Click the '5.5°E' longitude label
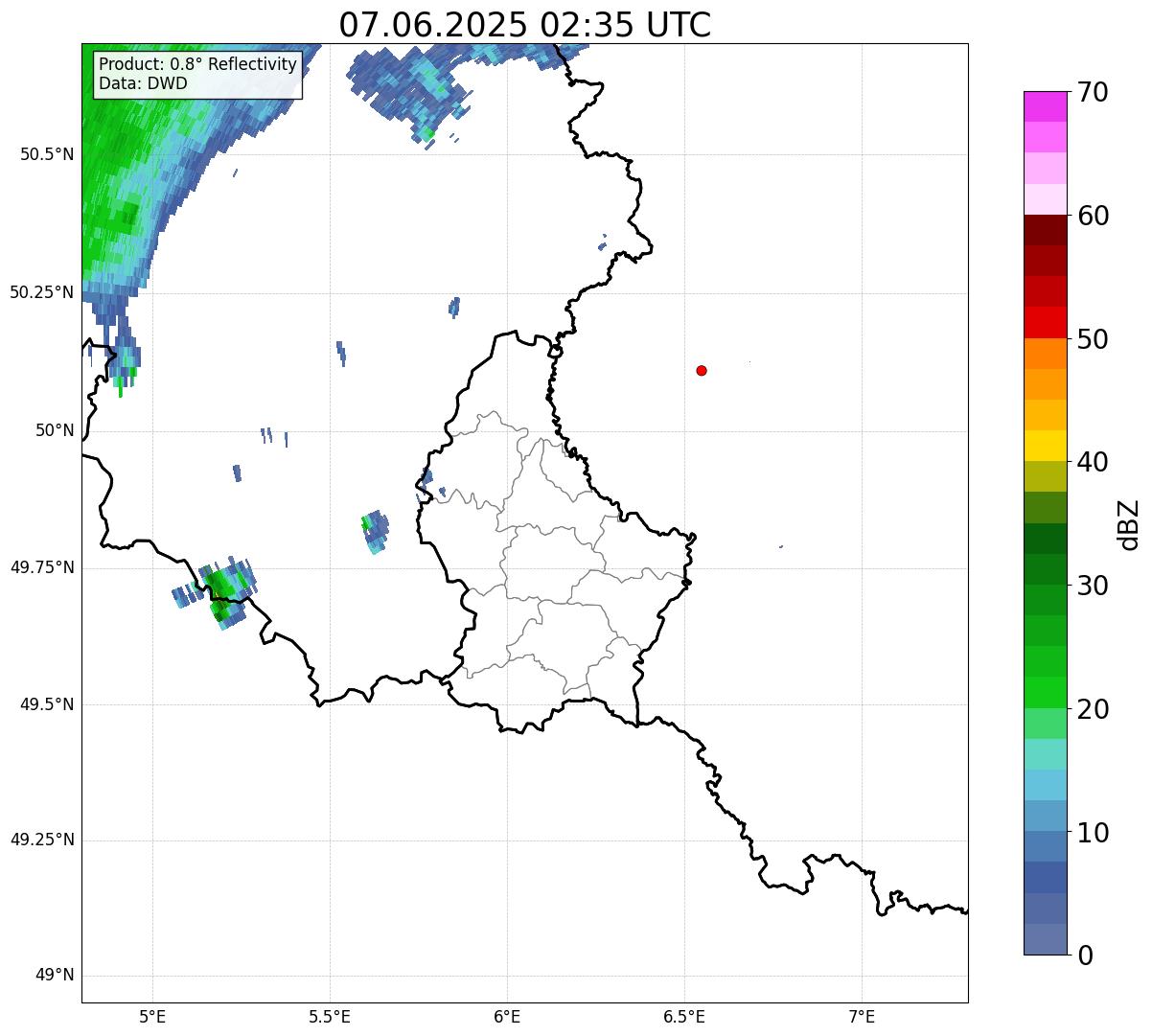Screen dimensions: 1152x1036 coord(331,1016)
